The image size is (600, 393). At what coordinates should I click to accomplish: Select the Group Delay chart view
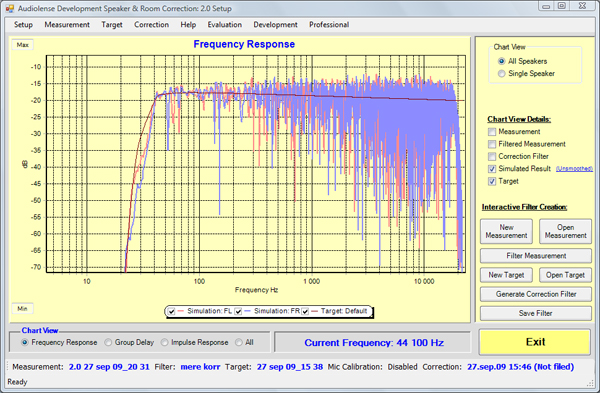pyautogui.click(x=108, y=342)
